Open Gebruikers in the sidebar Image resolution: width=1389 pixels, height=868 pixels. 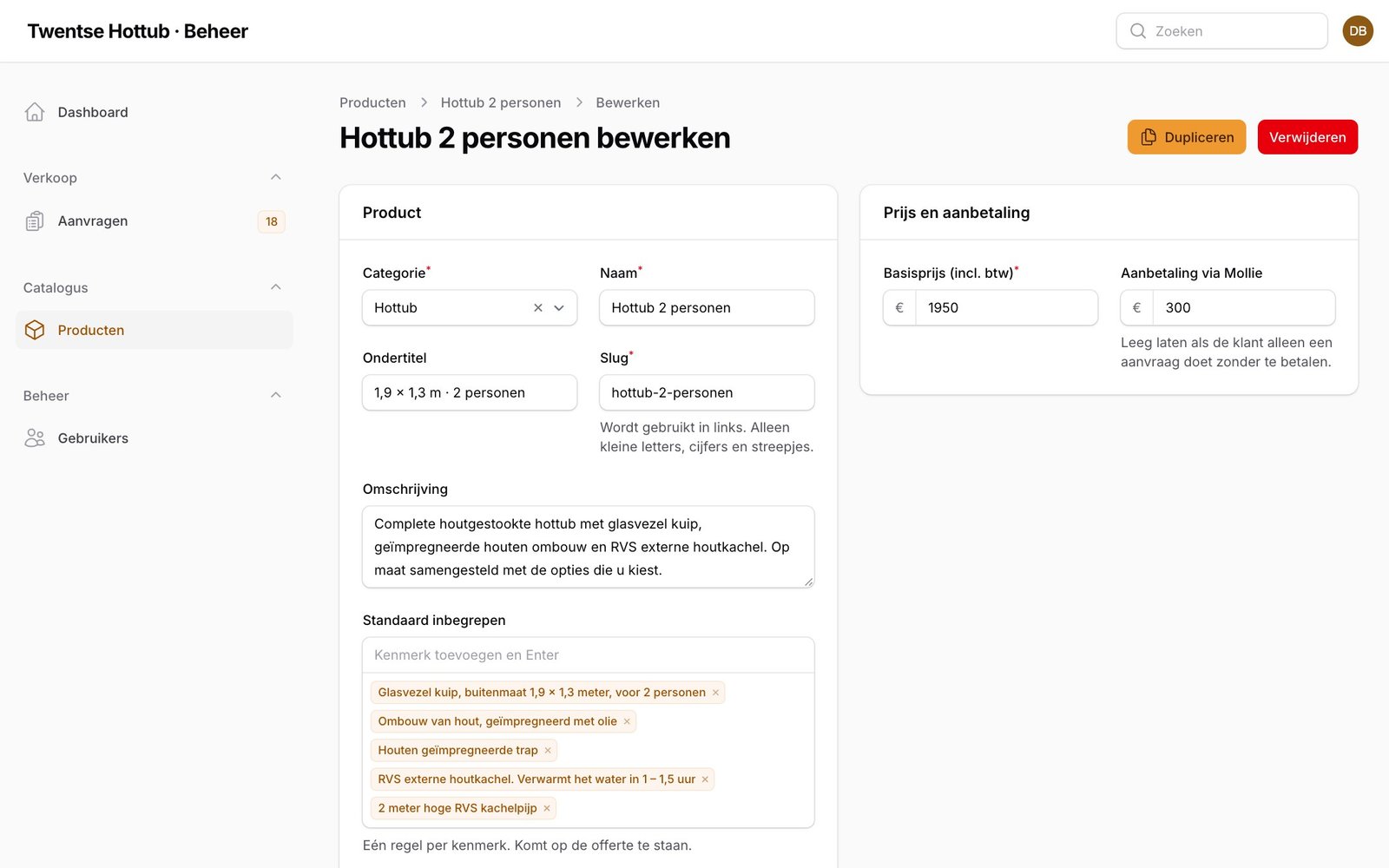[x=155, y=438]
